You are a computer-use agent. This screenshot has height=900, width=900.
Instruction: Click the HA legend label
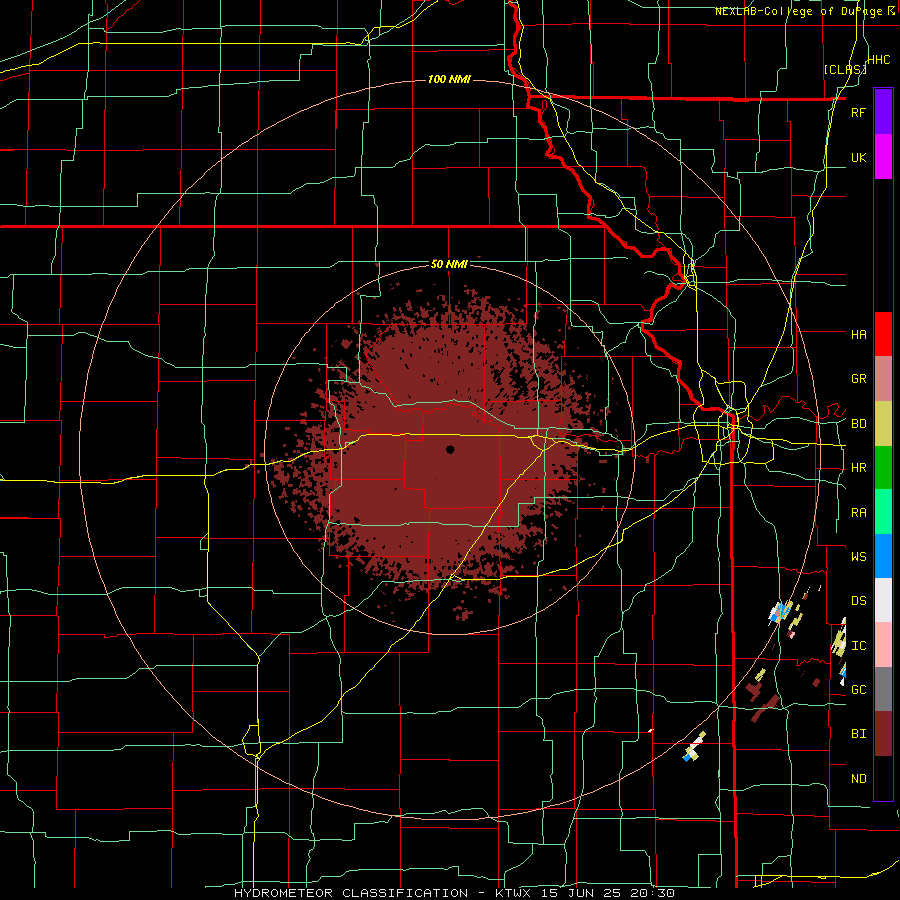[x=858, y=334]
